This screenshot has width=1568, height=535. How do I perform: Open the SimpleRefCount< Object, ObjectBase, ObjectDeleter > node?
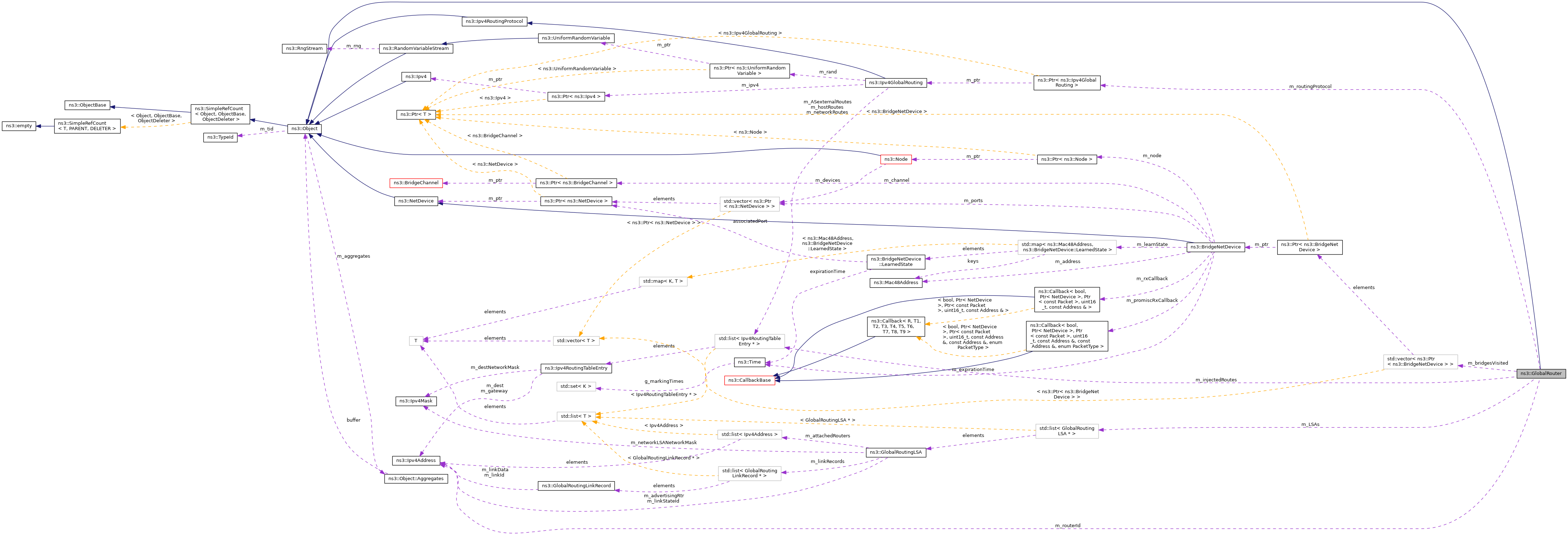pos(220,114)
